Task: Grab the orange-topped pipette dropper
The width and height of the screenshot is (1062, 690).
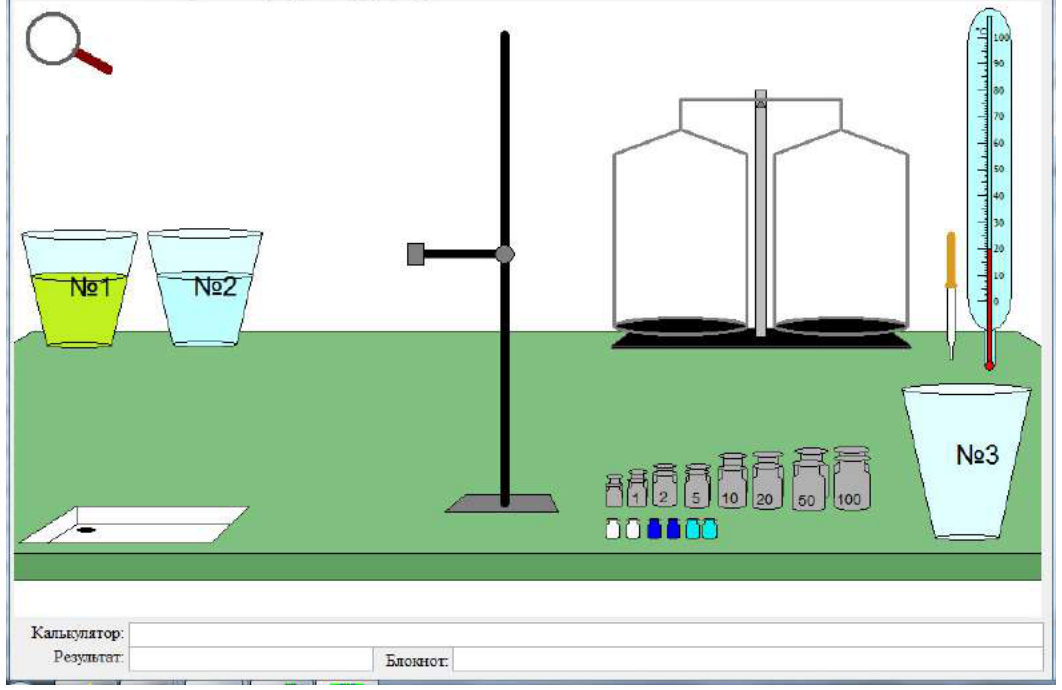Action: click(x=951, y=295)
